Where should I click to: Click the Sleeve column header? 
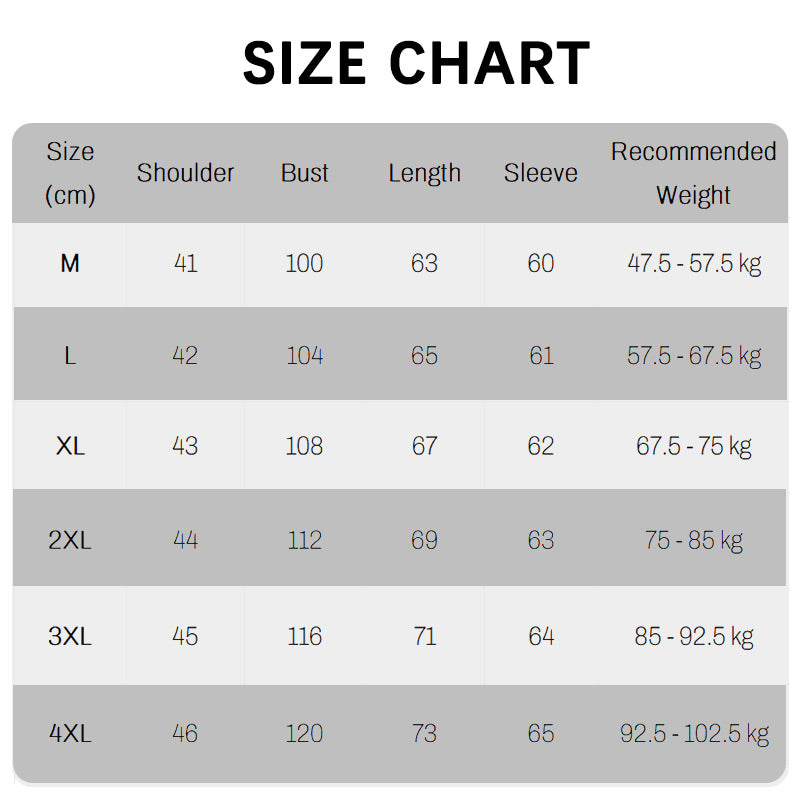pyautogui.click(x=540, y=173)
